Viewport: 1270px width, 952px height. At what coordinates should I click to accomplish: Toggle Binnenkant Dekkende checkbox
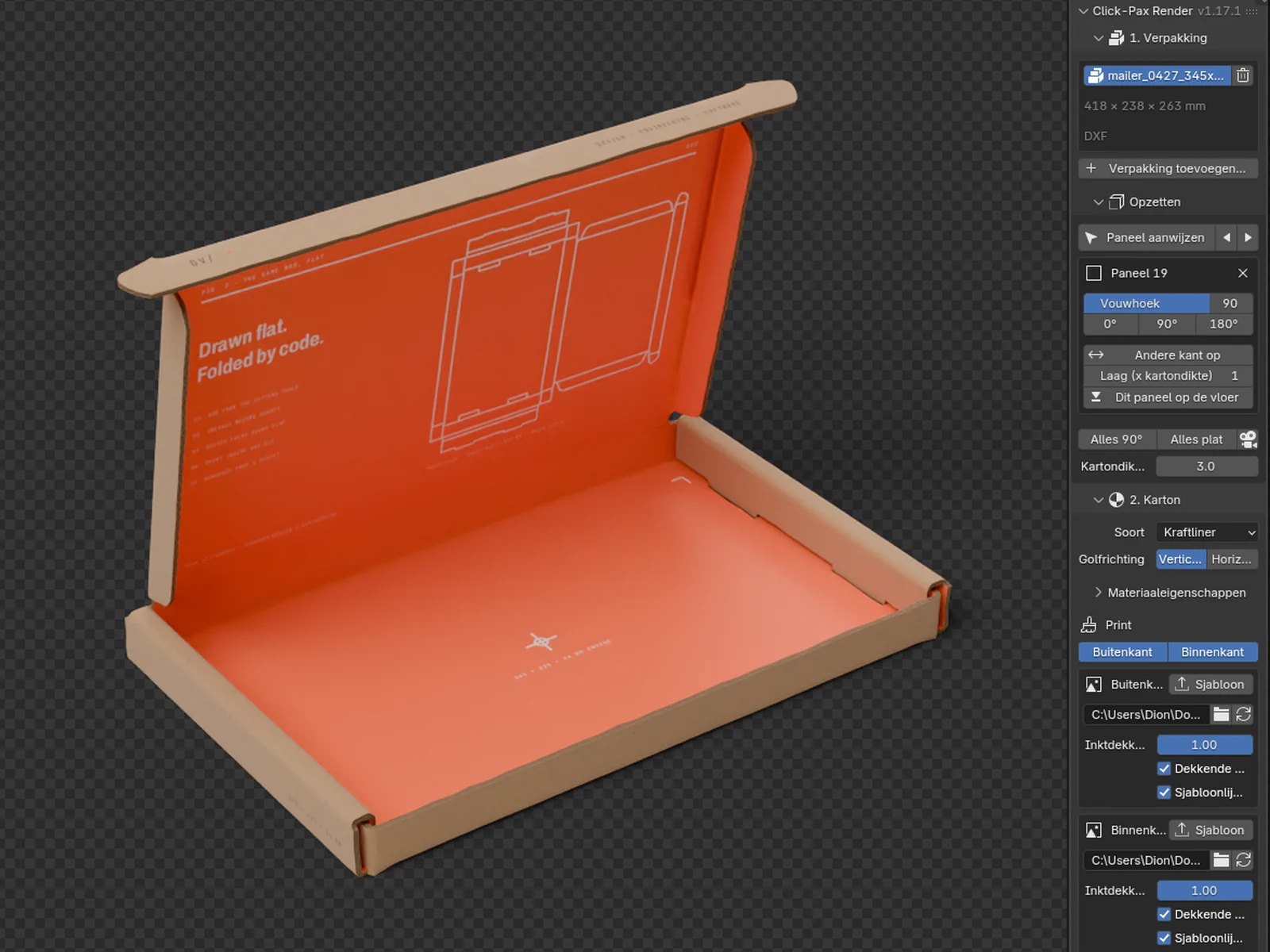pos(1164,915)
